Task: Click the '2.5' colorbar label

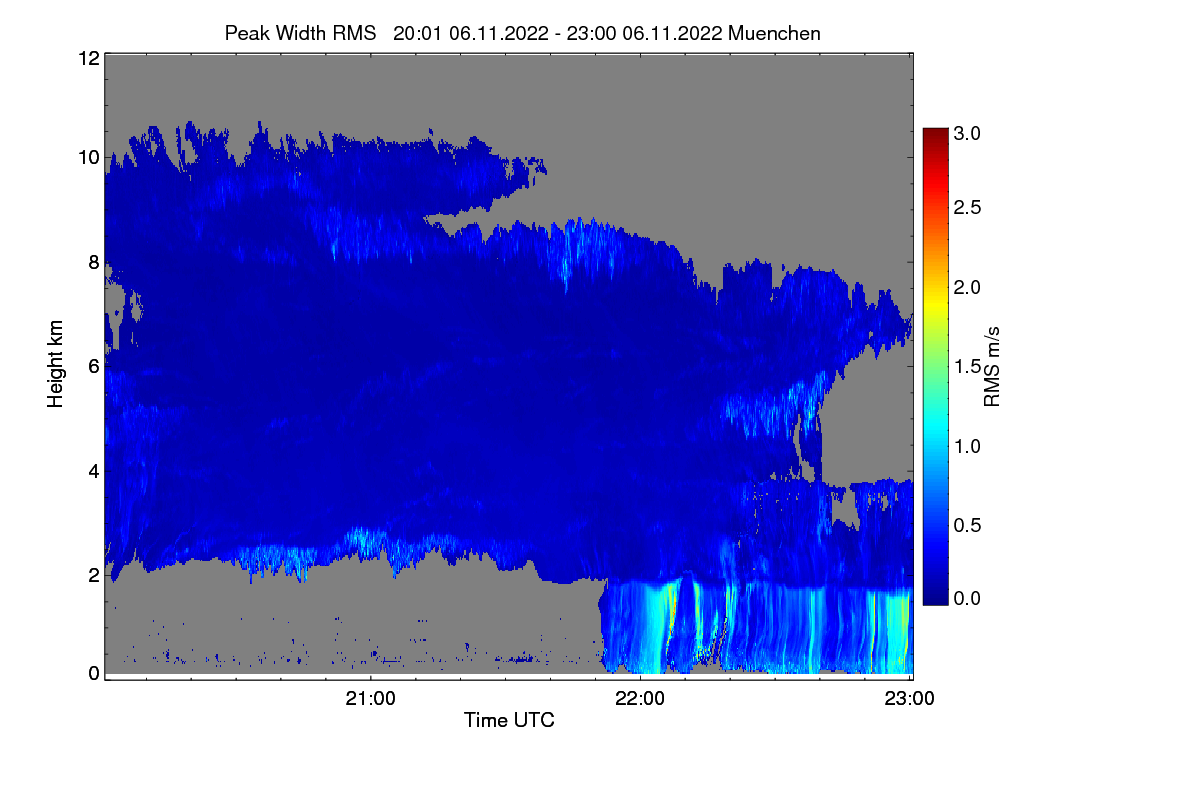Action: click(967, 208)
